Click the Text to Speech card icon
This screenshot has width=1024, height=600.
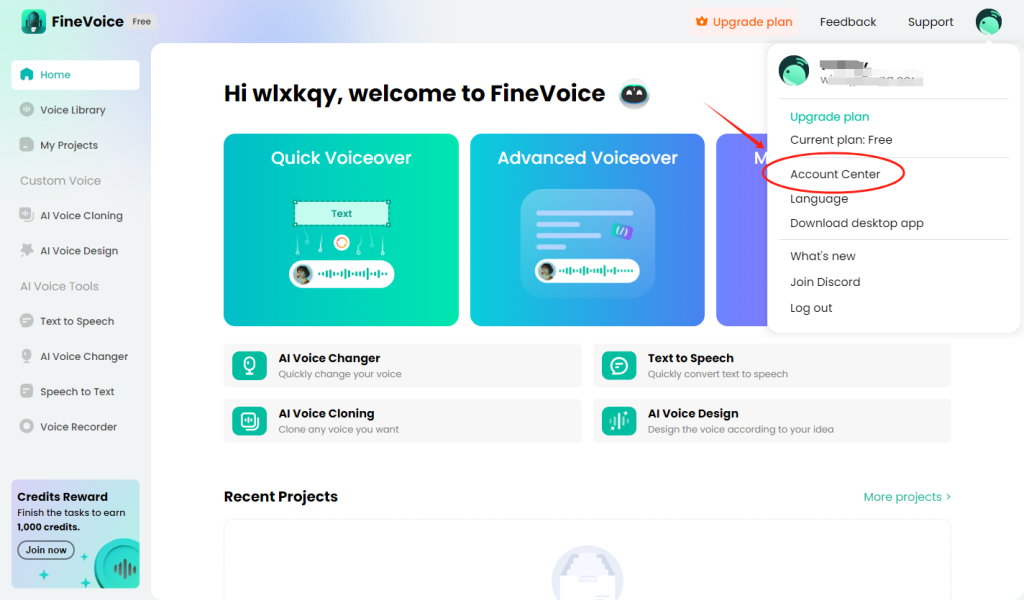(618, 366)
